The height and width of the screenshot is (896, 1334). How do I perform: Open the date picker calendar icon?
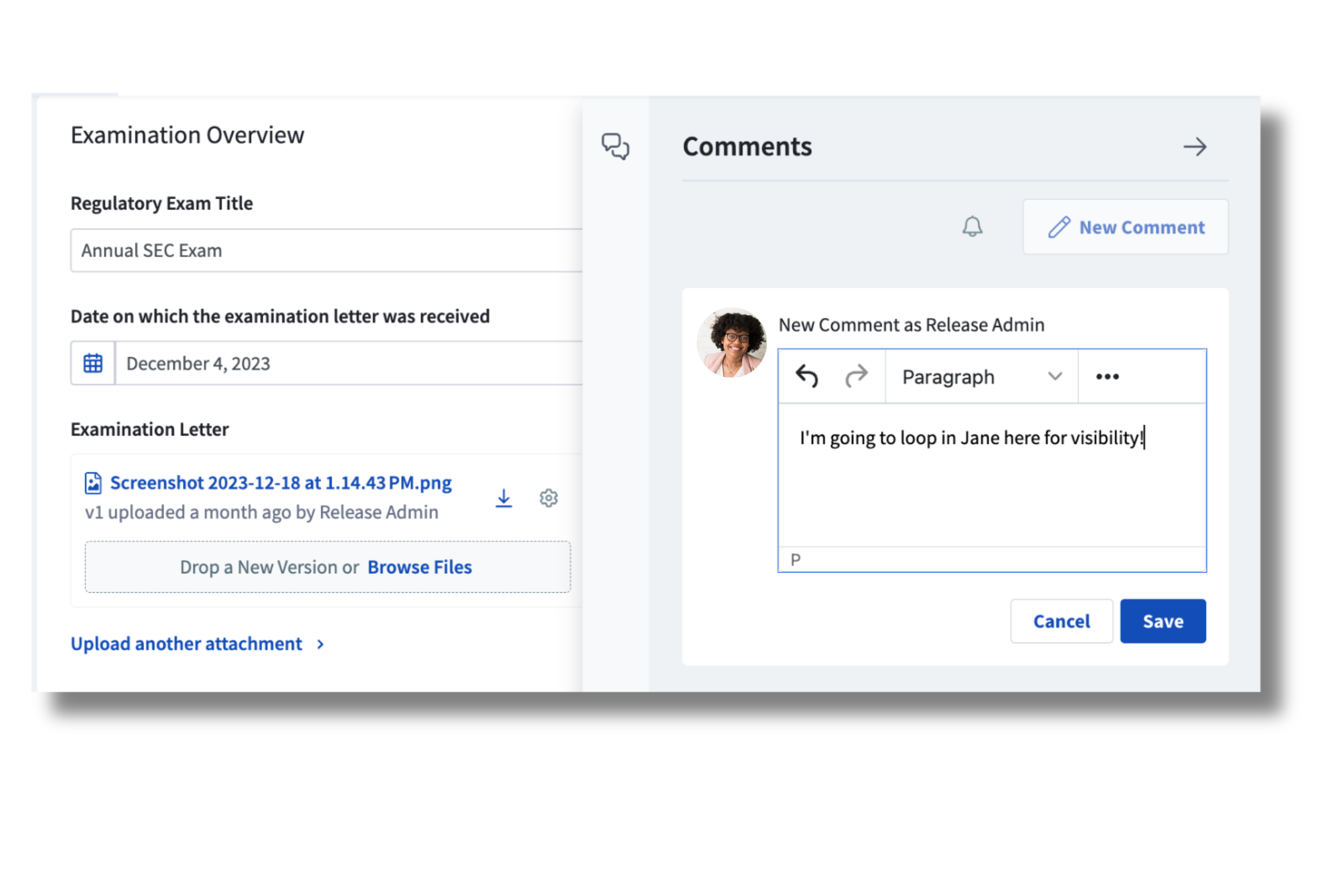pyautogui.click(x=93, y=363)
